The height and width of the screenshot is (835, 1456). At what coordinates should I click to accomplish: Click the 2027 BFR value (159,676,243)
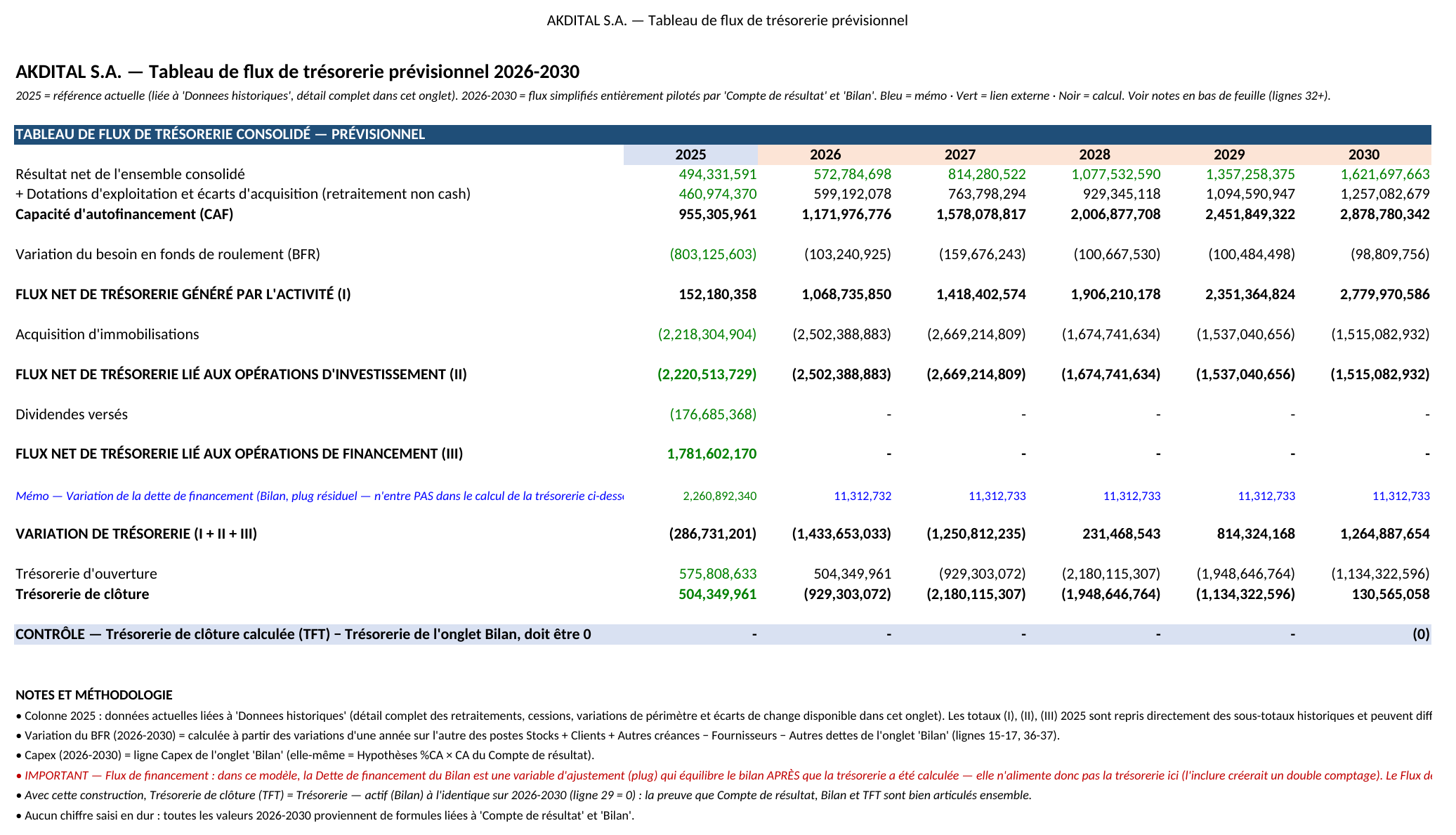[x=983, y=254]
